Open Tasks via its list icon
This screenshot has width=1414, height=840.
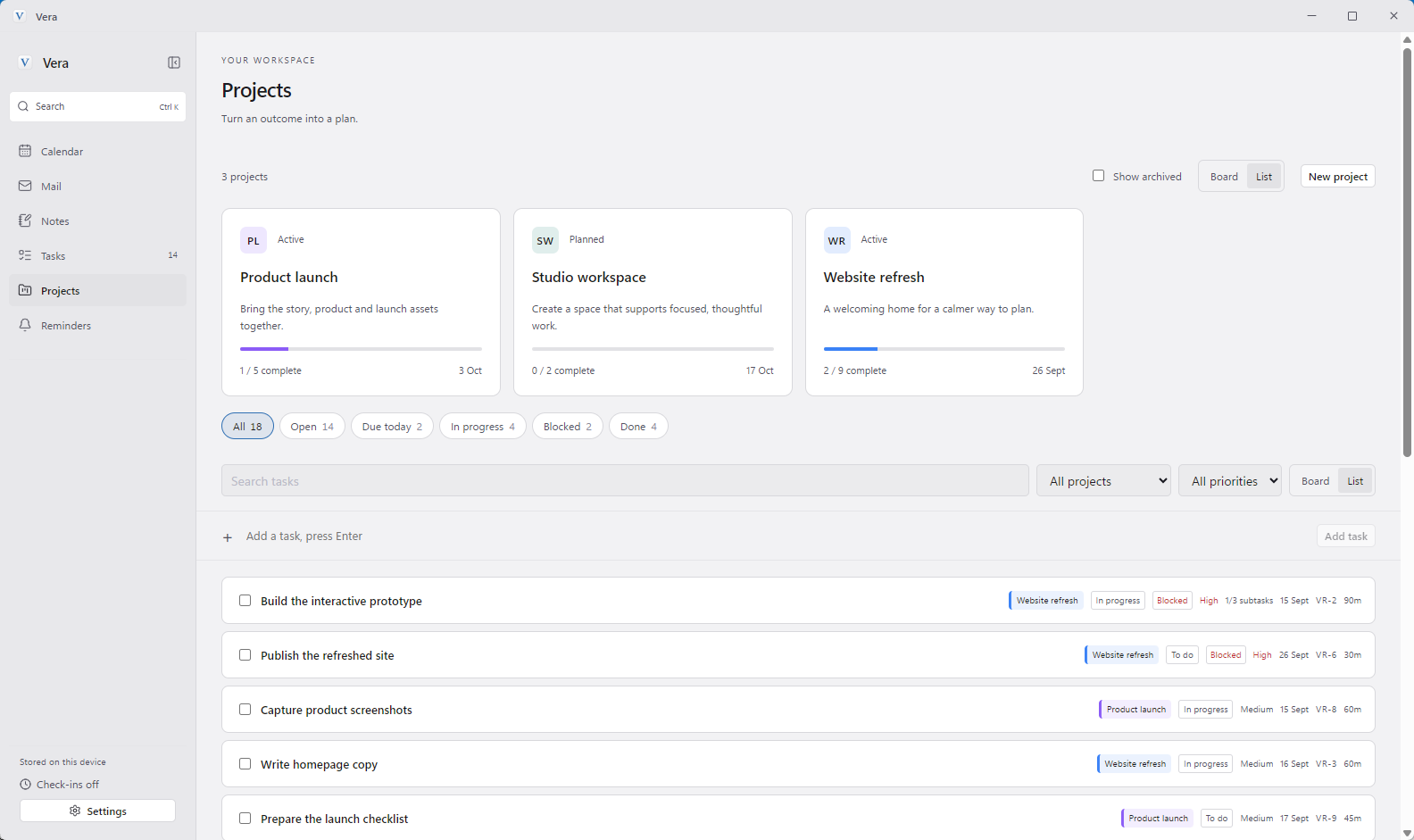[25, 255]
